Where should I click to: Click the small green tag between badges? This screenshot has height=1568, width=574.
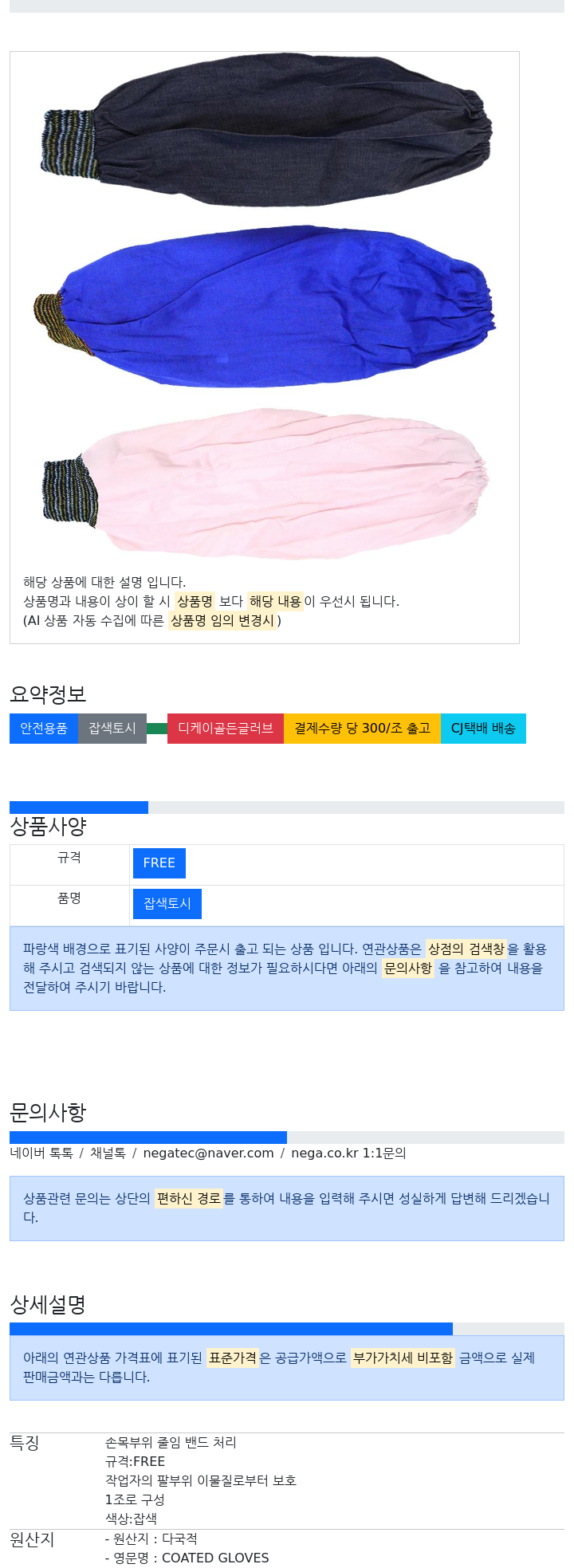pos(157,729)
